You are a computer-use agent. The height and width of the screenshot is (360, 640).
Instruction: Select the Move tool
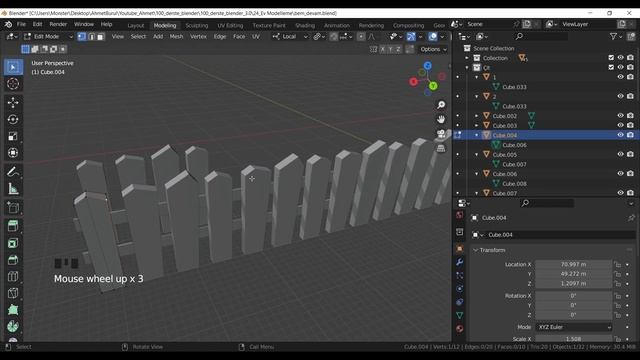[x=13, y=102]
